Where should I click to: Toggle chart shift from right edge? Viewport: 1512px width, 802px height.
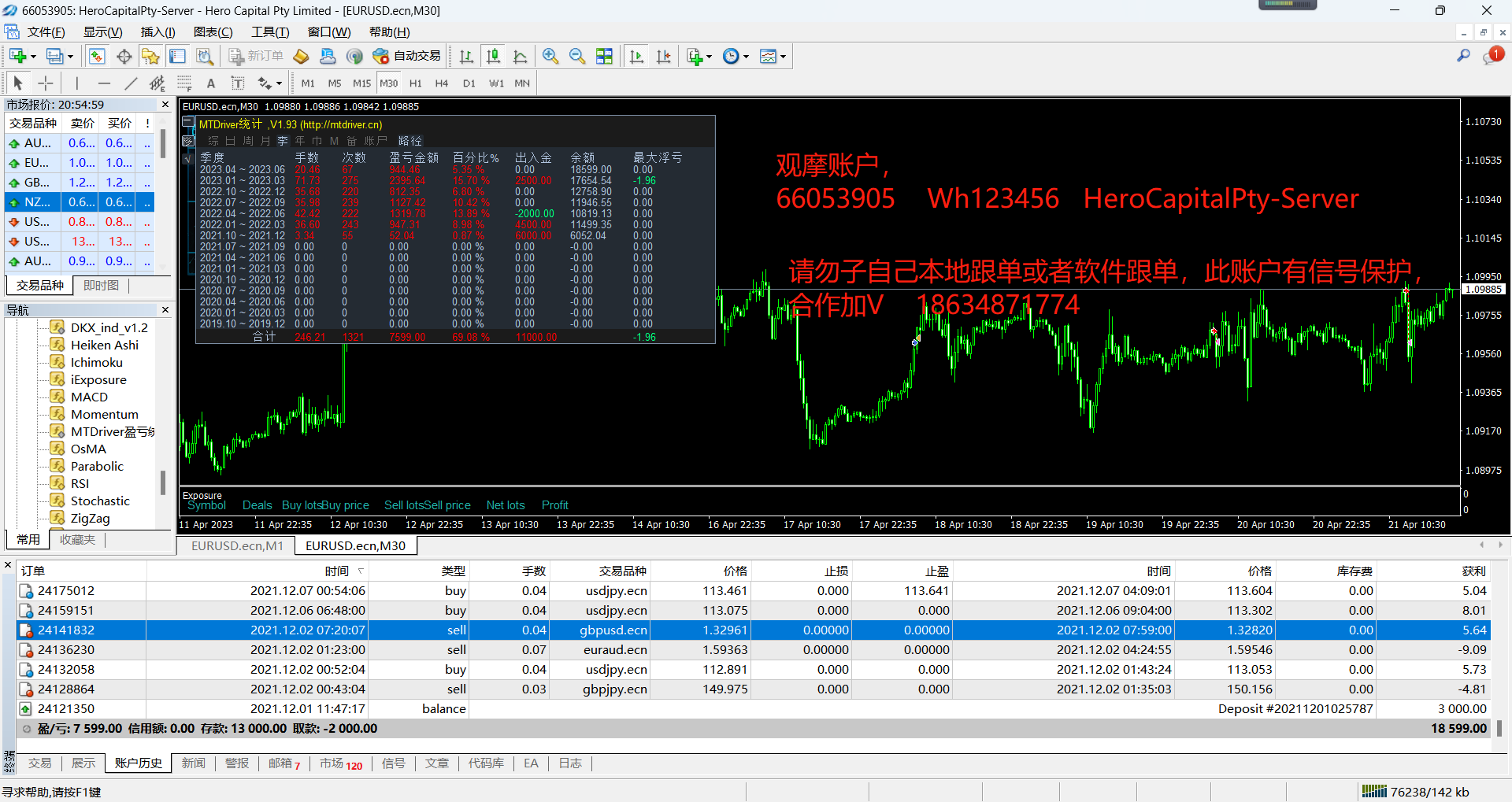coord(664,57)
